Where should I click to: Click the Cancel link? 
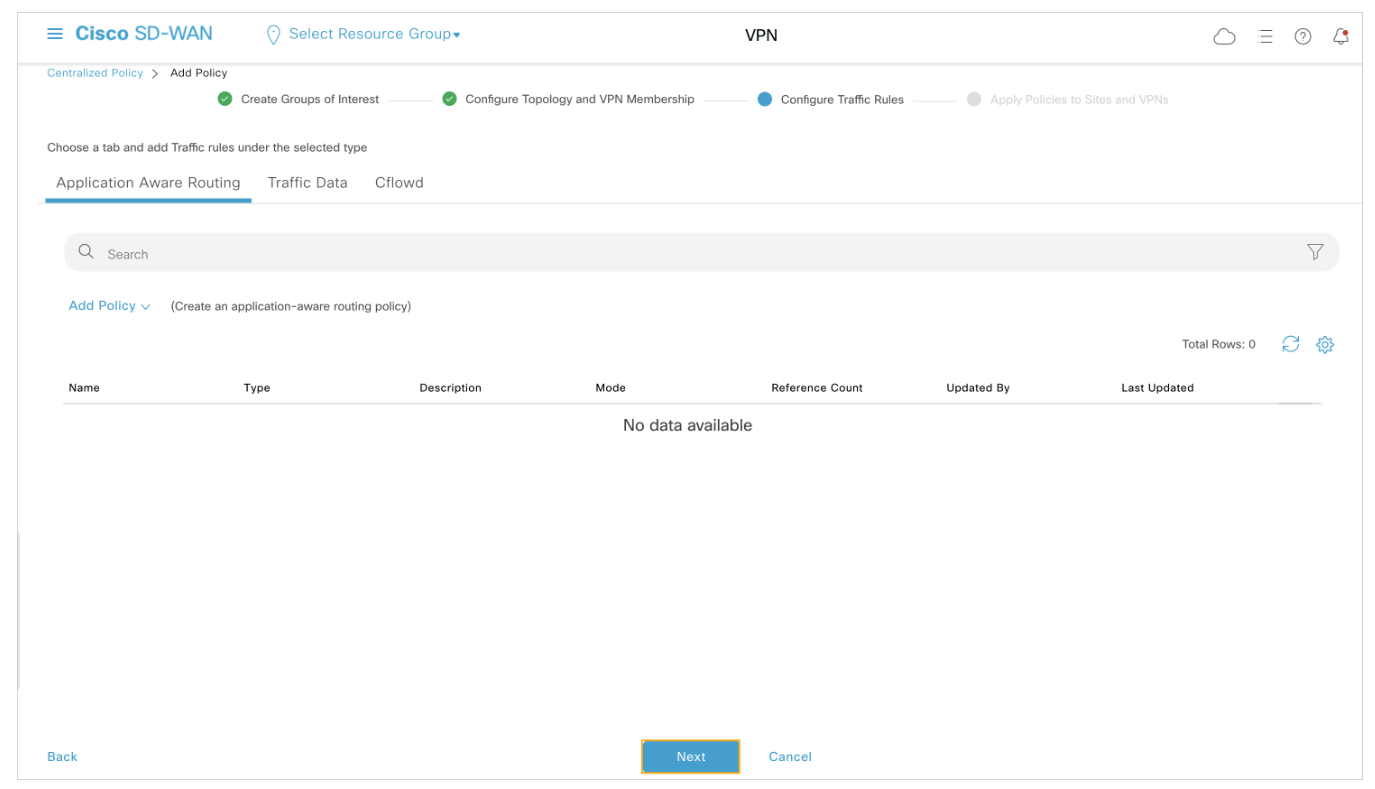coord(790,757)
